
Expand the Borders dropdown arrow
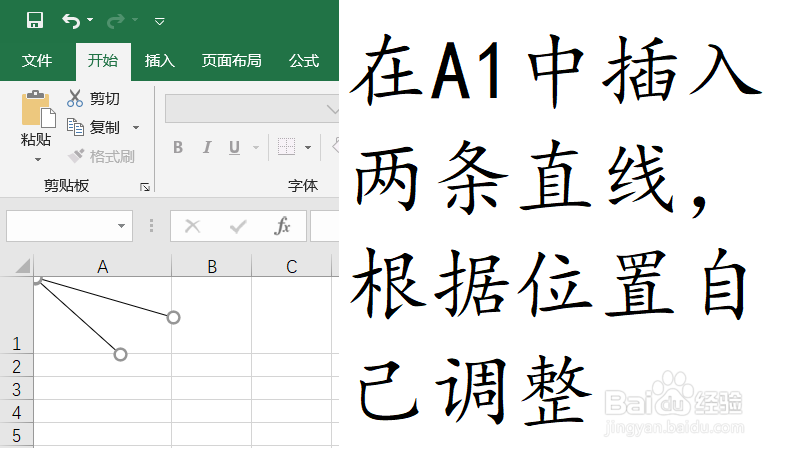pyautogui.click(x=308, y=147)
